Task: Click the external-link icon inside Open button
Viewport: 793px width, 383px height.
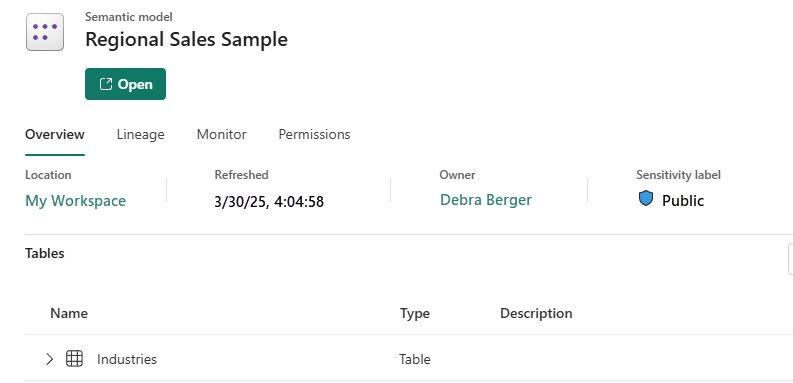Action: [x=106, y=84]
